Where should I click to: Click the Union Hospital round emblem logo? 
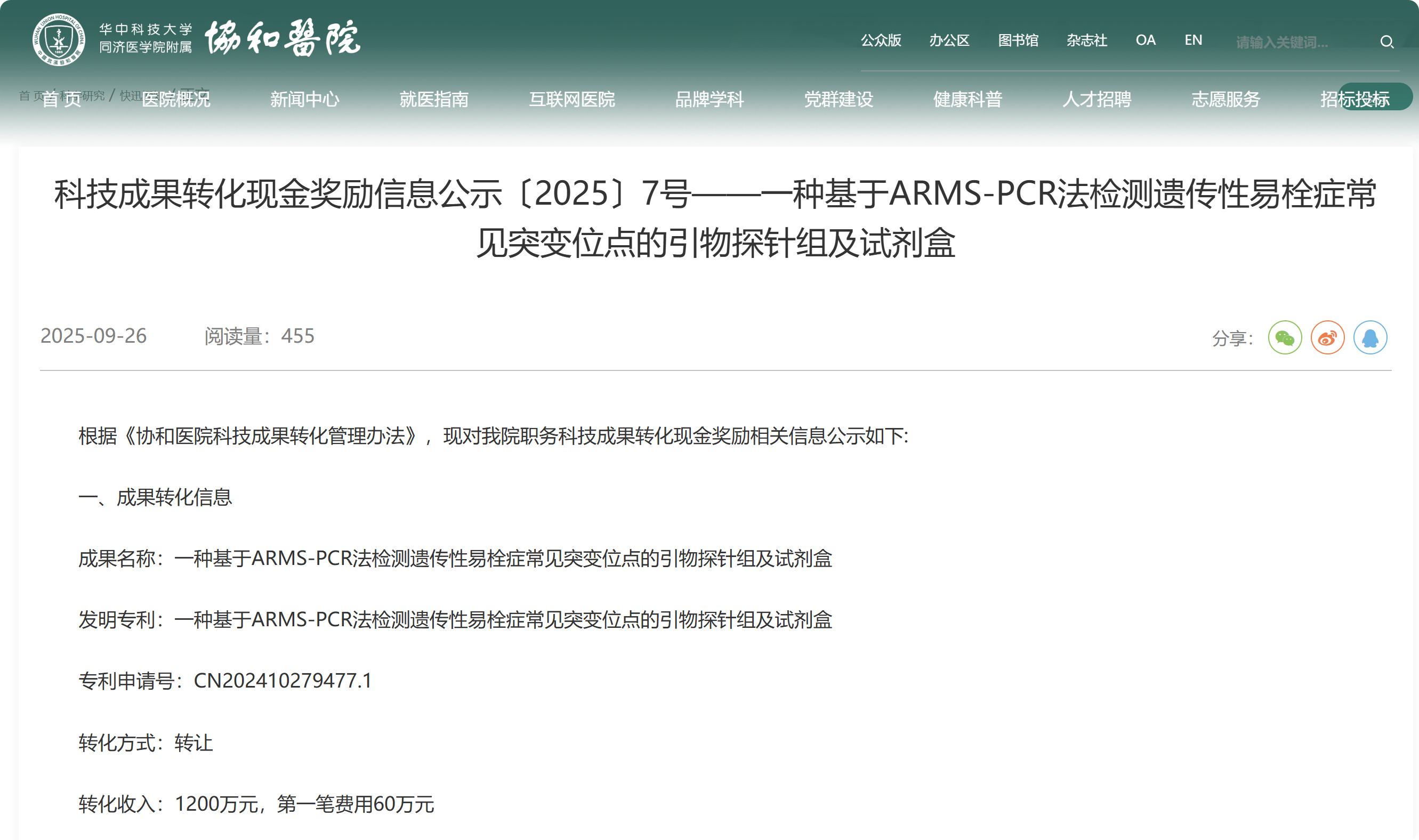(x=59, y=39)
